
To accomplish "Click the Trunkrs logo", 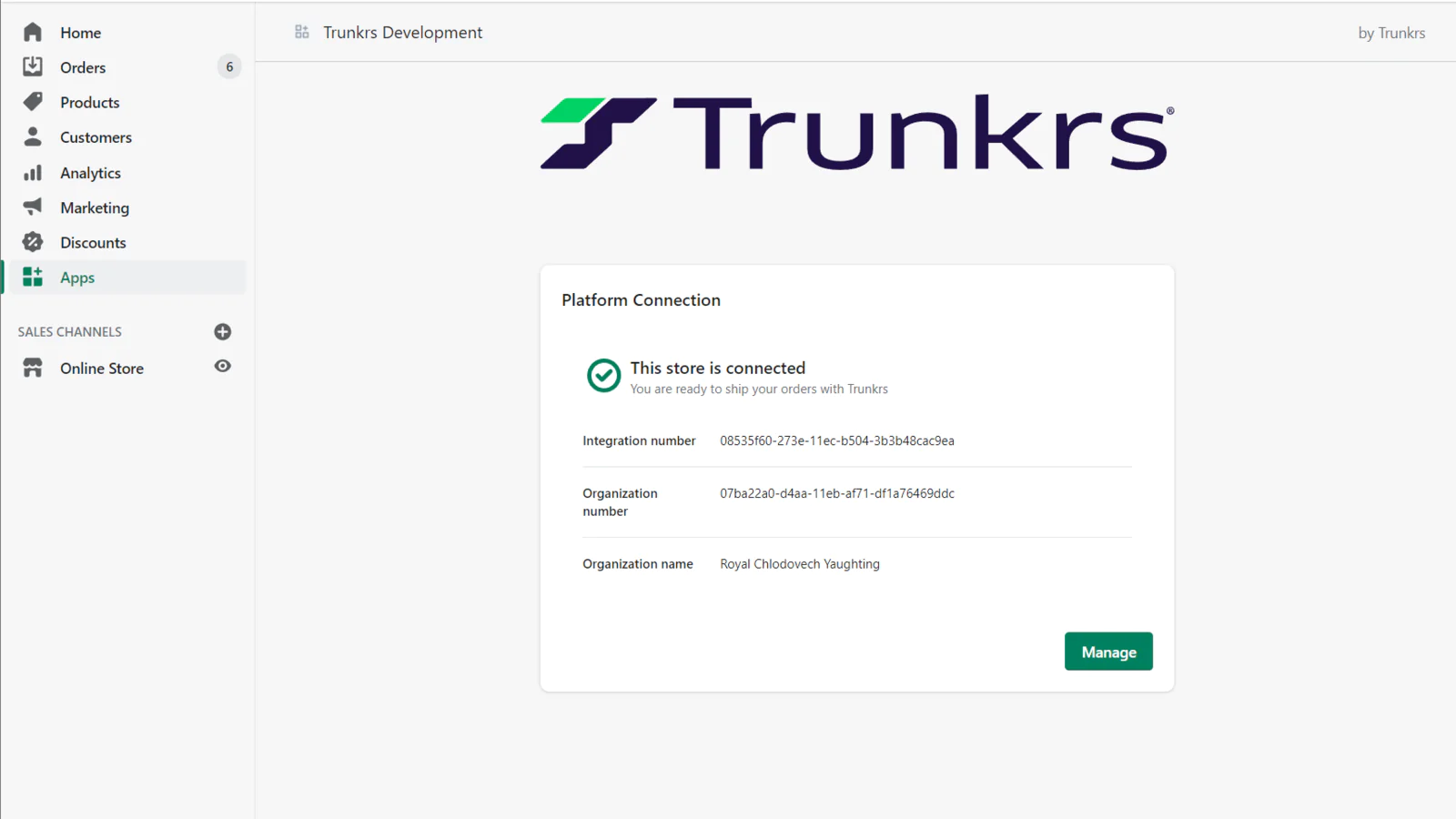I will point(857,133).
